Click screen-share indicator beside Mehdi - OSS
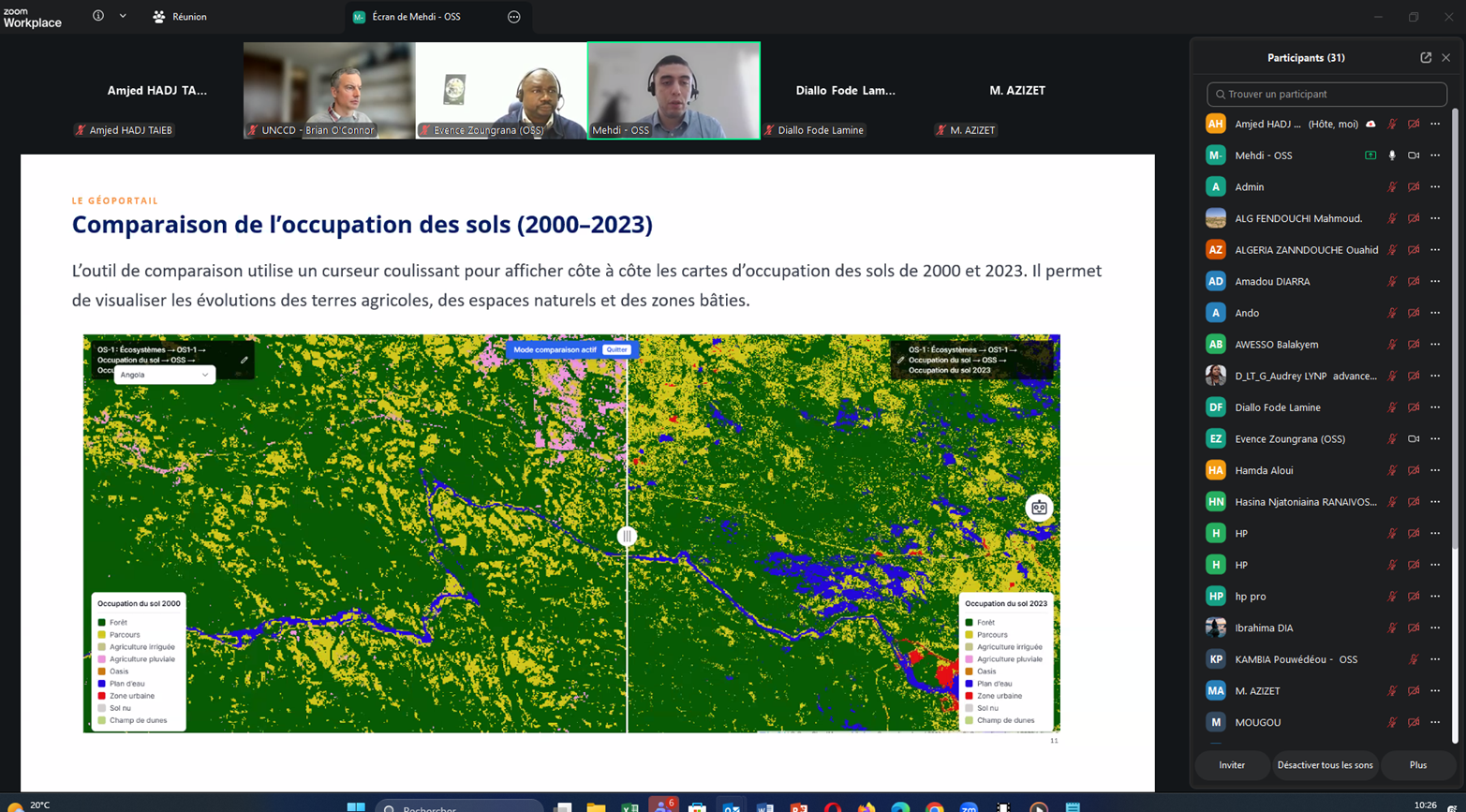The width and height of the screenshot is (1466, 812). [1370, 155]
